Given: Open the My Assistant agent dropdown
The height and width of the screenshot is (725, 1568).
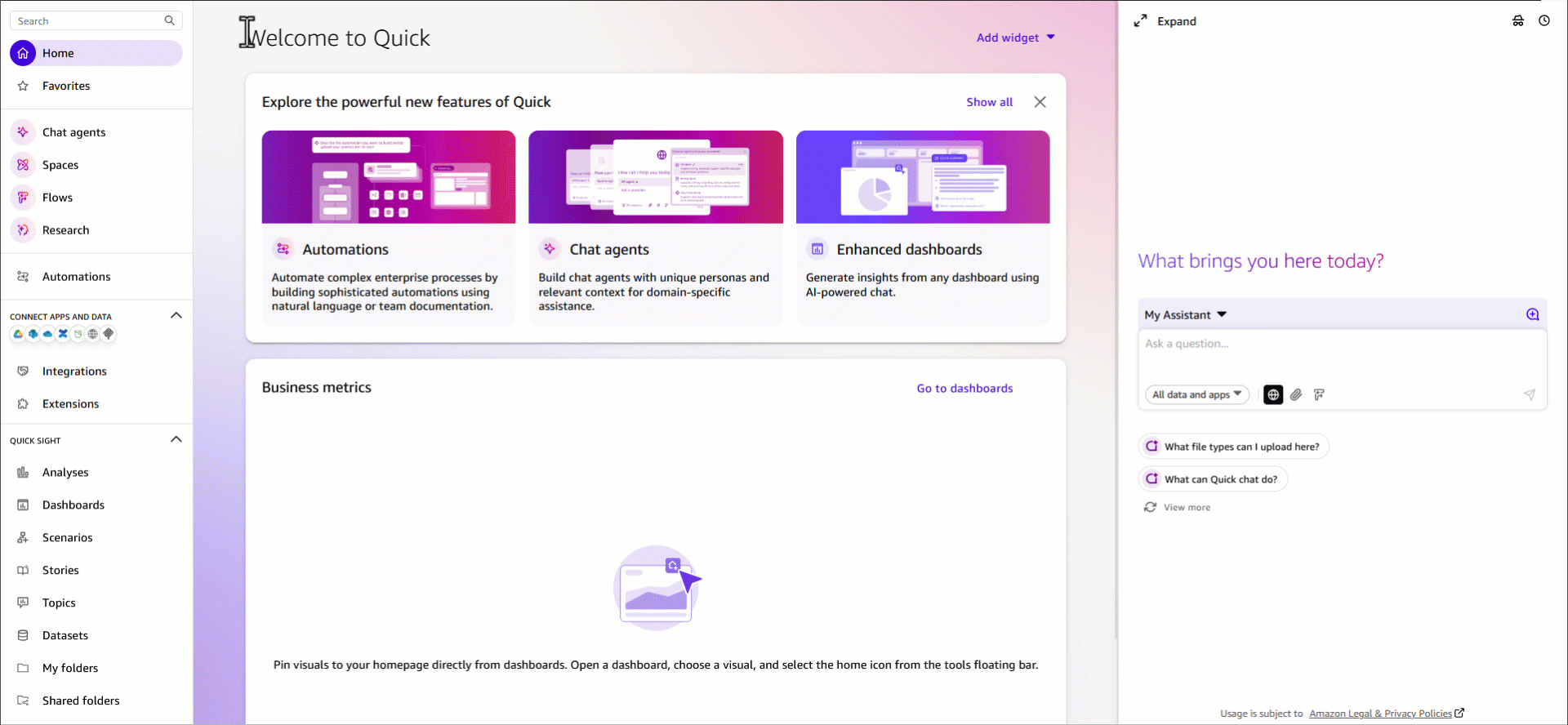Looking at the screenshot, I should pyautogui.click(x=1185, y=315).
